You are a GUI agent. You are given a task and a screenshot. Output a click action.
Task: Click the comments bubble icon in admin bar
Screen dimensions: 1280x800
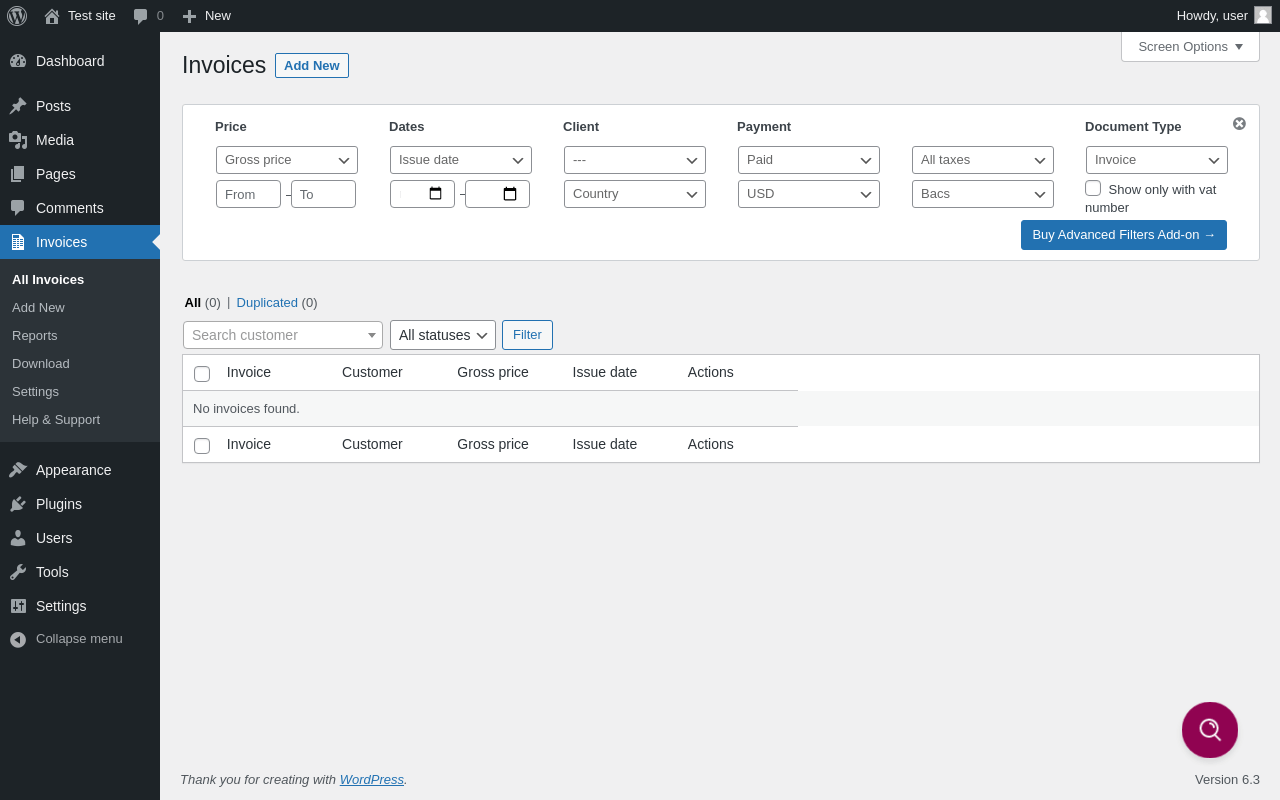point(141,16)
